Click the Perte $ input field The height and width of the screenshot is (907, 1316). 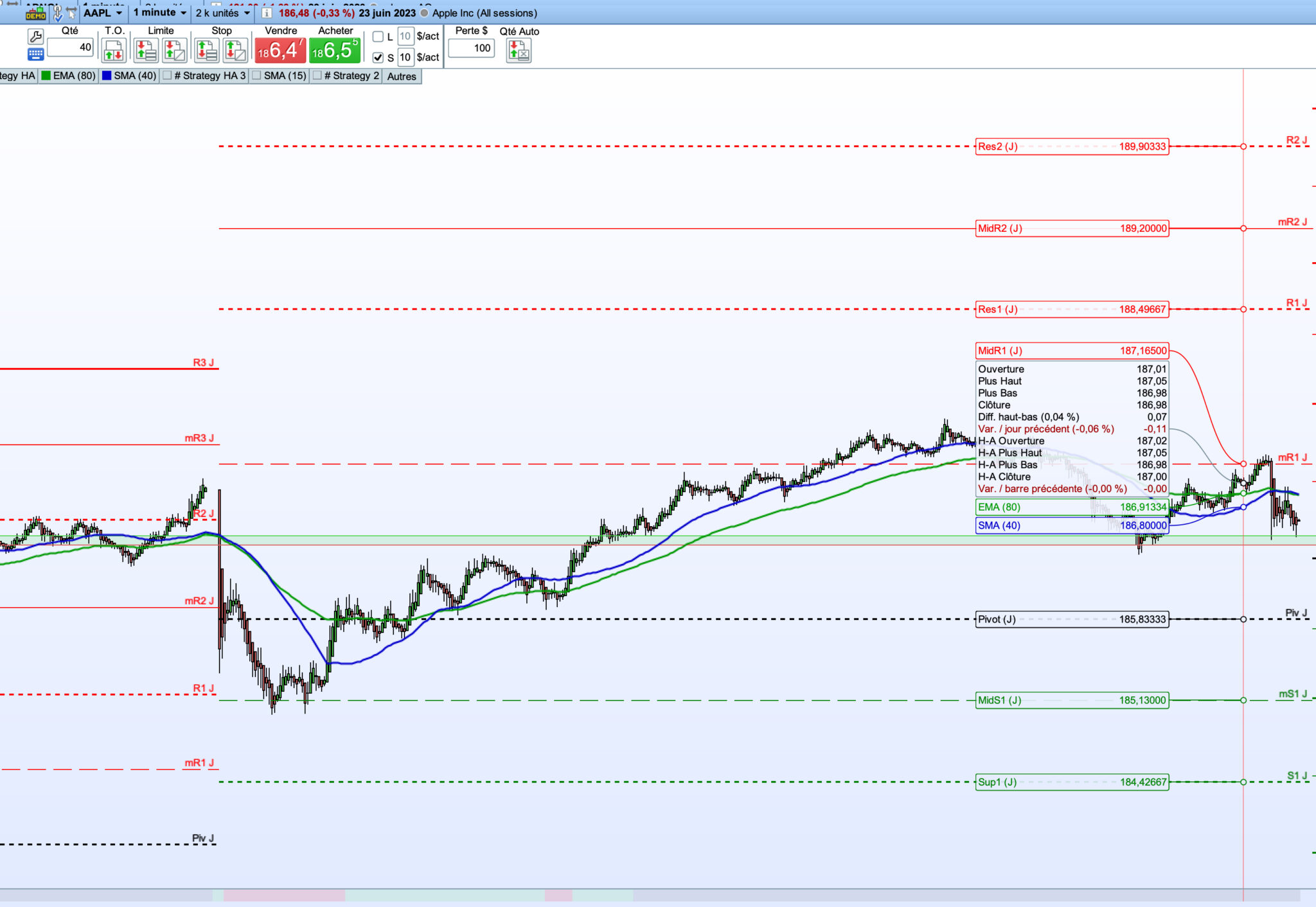[471, 48]
